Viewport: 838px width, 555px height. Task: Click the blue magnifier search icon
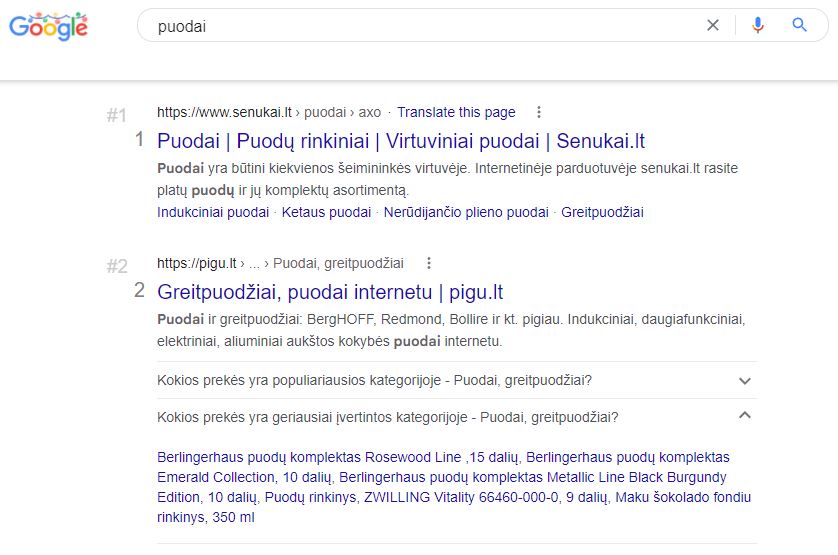coord(799,25)
